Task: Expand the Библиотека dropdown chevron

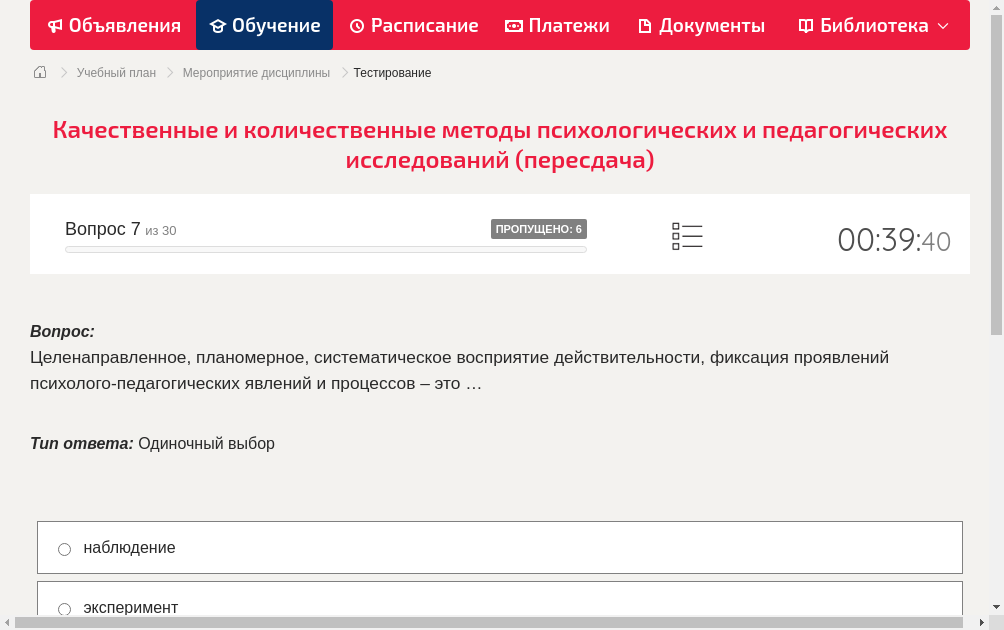Action: (x=942, y=26)
